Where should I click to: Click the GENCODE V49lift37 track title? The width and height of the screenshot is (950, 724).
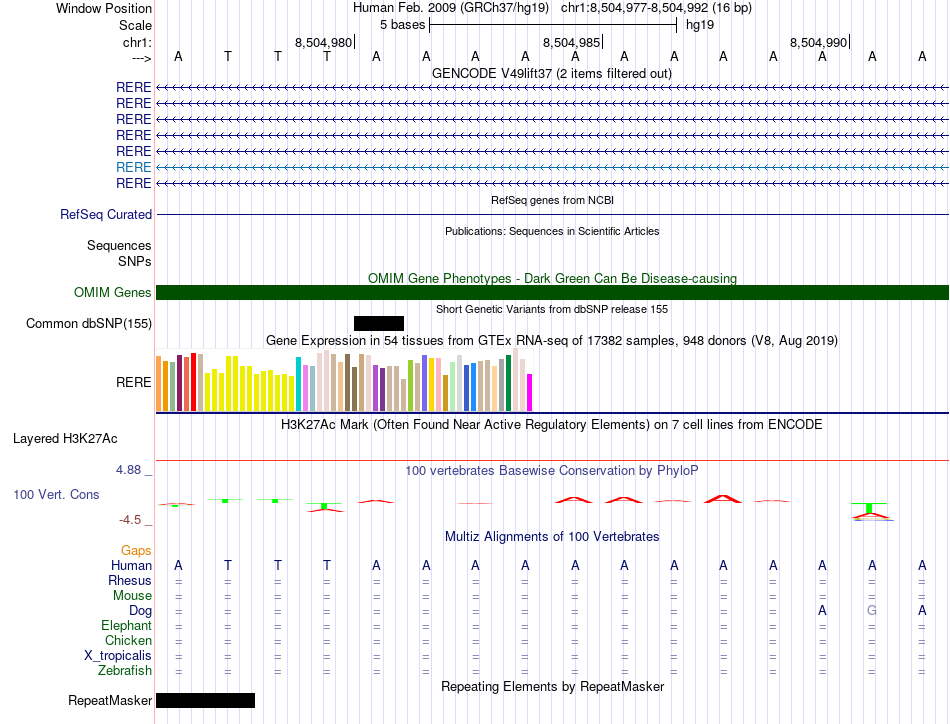pyautogui.click(x=552, y=73)
